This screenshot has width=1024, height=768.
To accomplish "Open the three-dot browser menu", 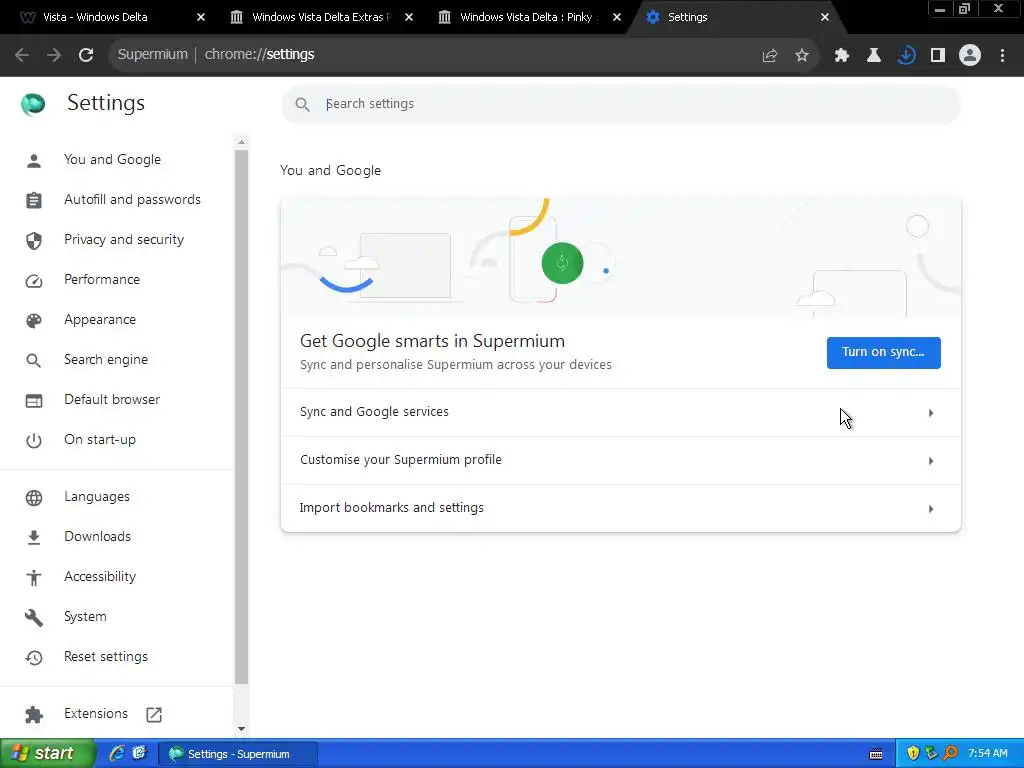I will (x=1002, y=56).
